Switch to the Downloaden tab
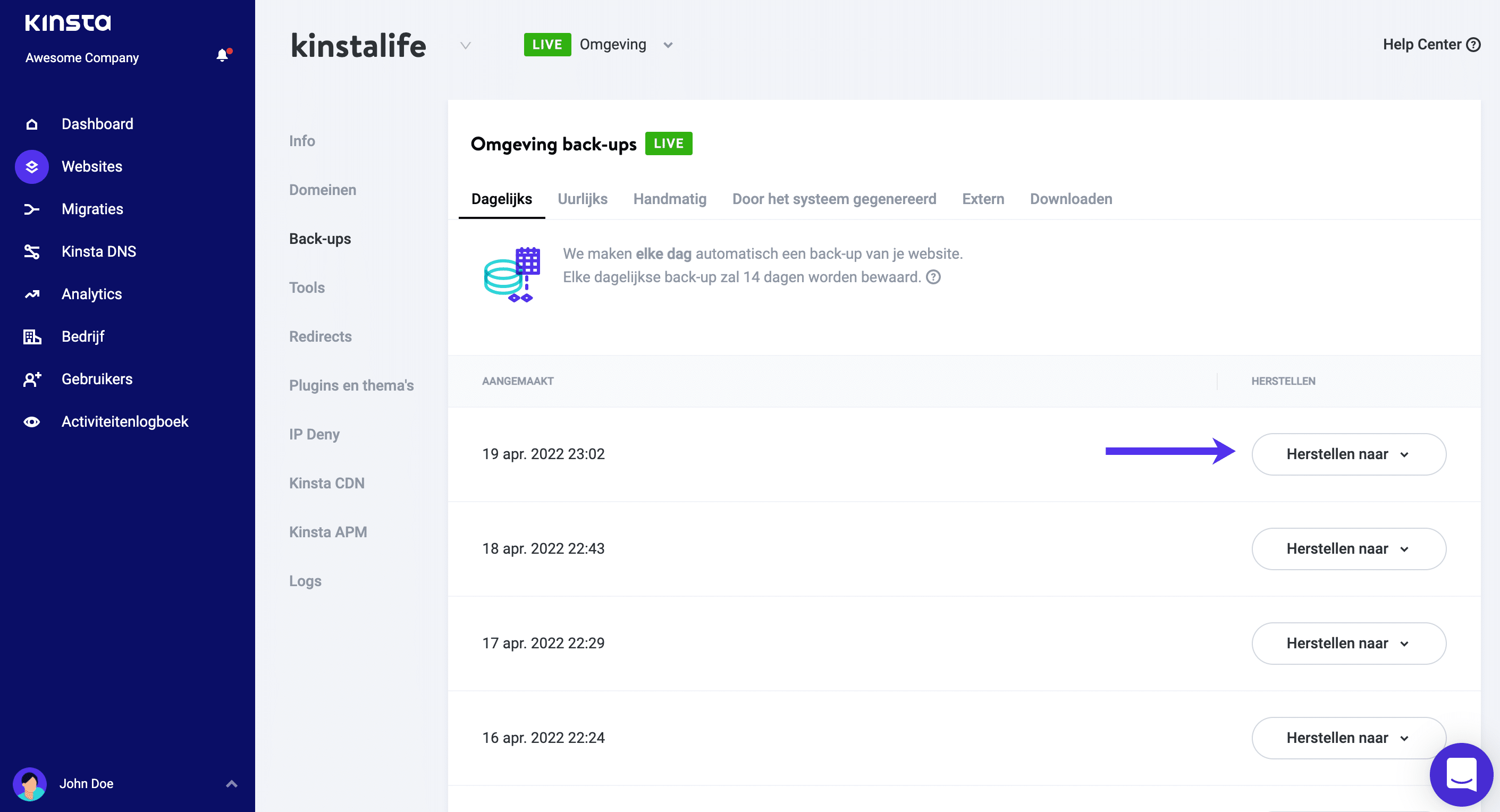 click(x=1071, y=199)
